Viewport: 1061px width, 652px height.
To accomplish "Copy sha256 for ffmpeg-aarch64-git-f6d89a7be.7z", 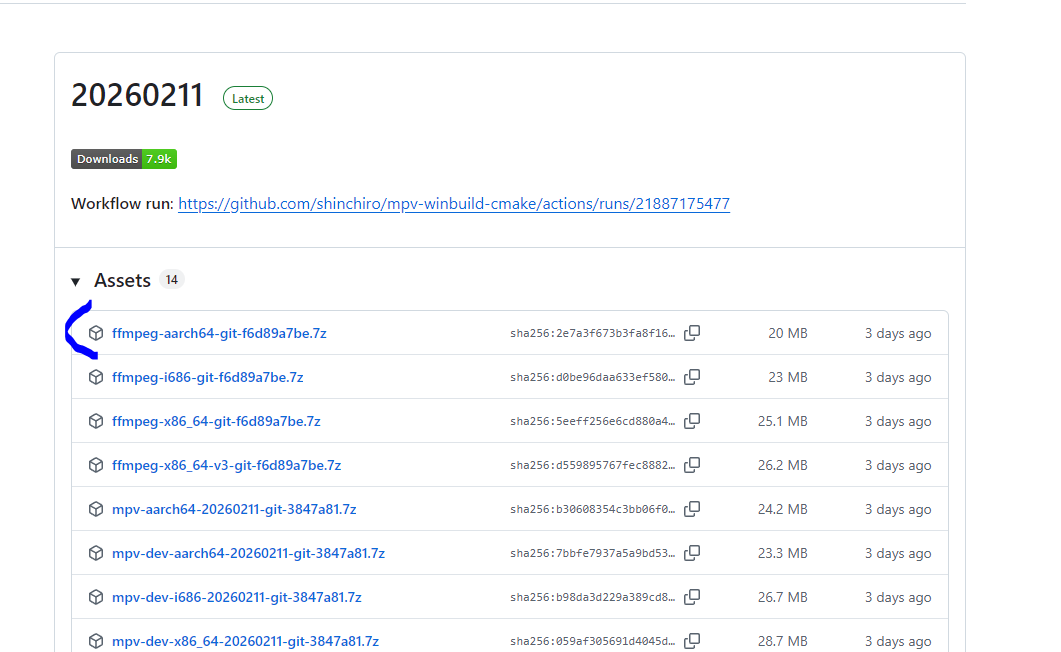I will pos(692,333).
